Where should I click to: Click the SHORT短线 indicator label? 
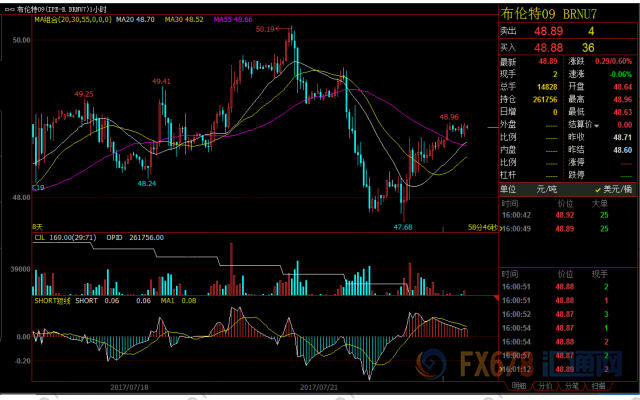pyautogui.click(x=53, y=301)
